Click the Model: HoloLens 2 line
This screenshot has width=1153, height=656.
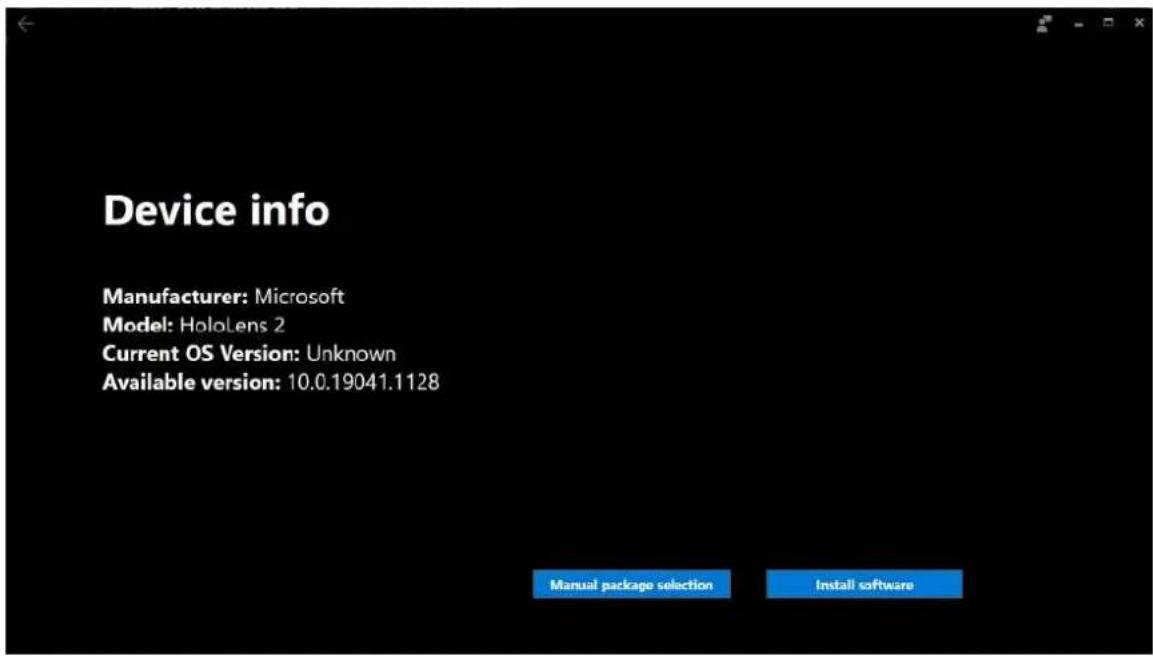(193, 325)
